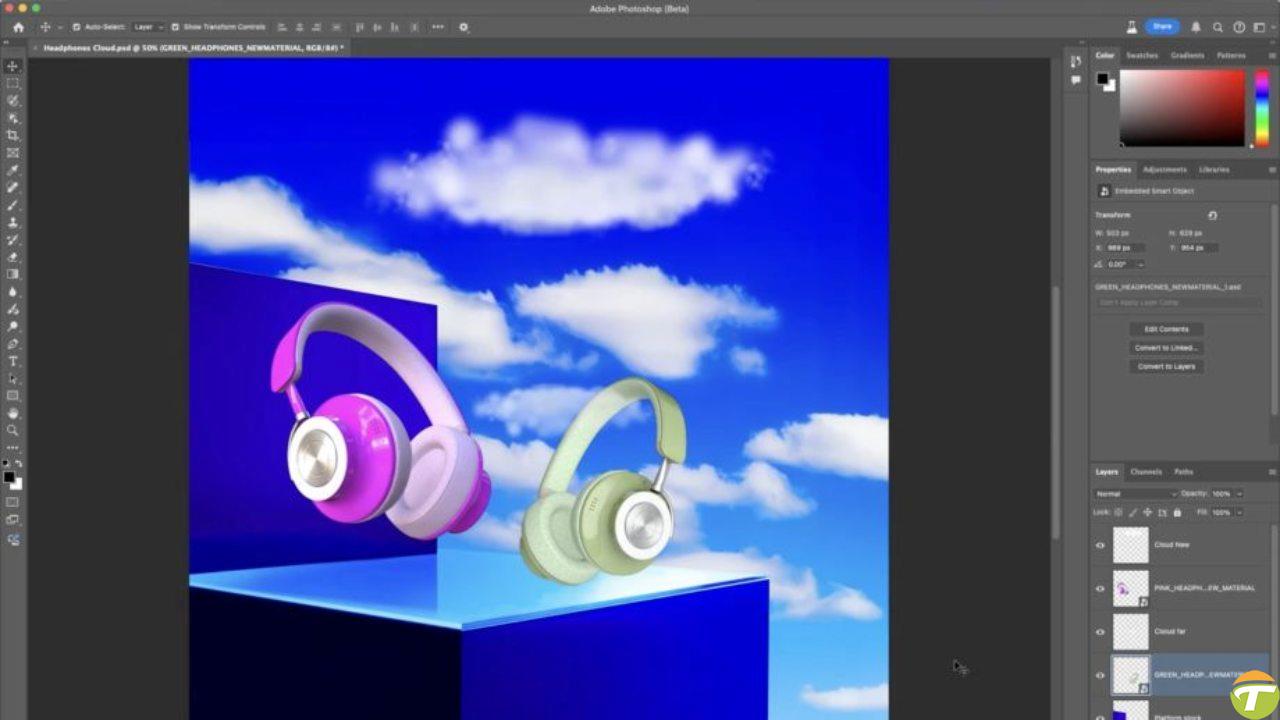Toggle lock all on the layer
Viewport: 1280px width, 720px height.
tap(1177, 512)
